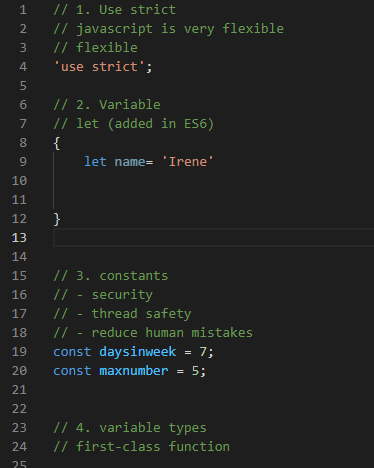The image size is (374, 468).
Task: Click the highlighted empty line 13
Action: 213,238
